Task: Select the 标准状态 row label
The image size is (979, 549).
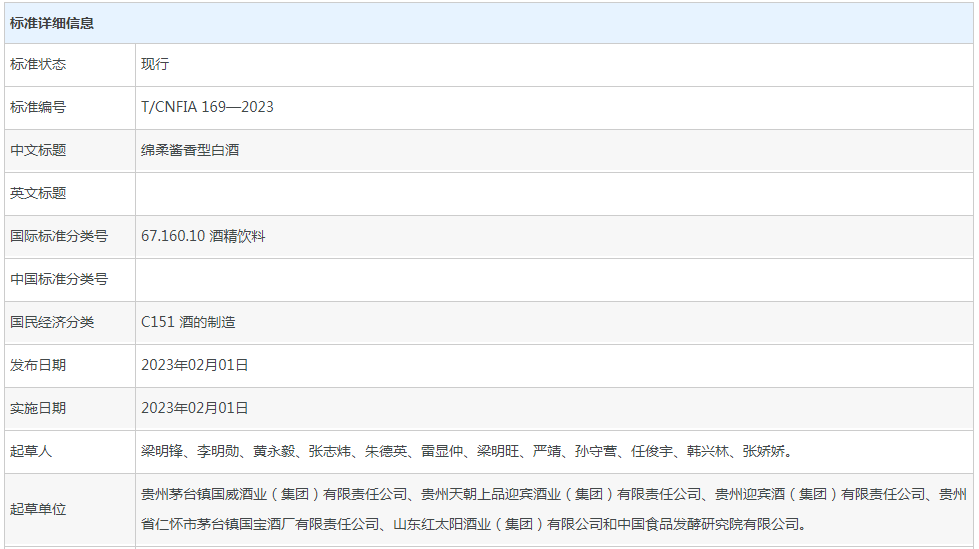Action: (38, 64)
